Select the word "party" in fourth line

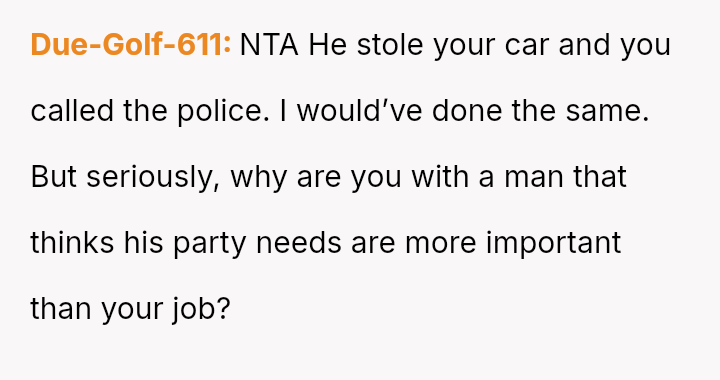pos(210,243)
